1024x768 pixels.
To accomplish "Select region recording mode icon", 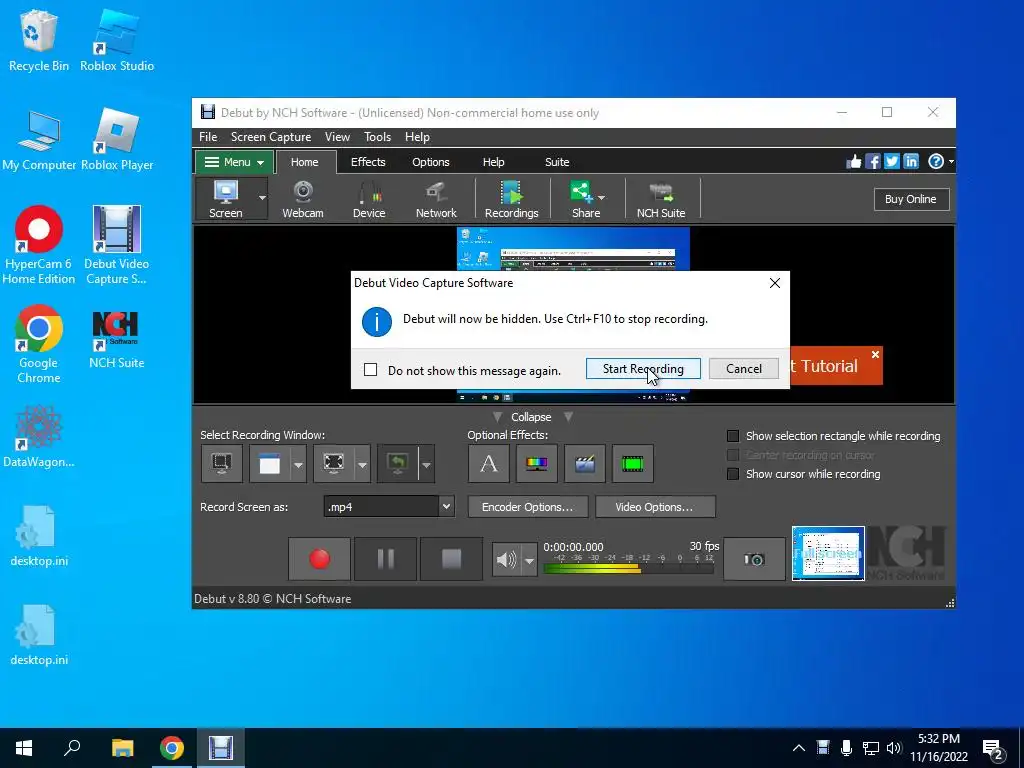I will [x=334, y=464].
